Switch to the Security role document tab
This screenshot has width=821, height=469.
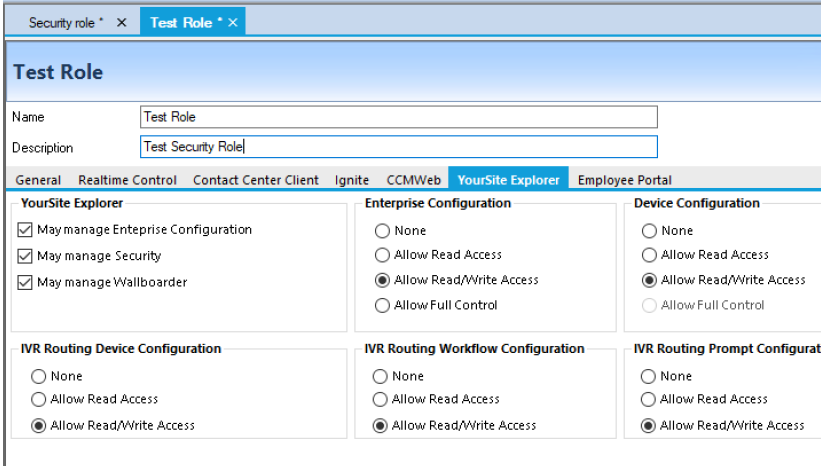pos(64,23)
